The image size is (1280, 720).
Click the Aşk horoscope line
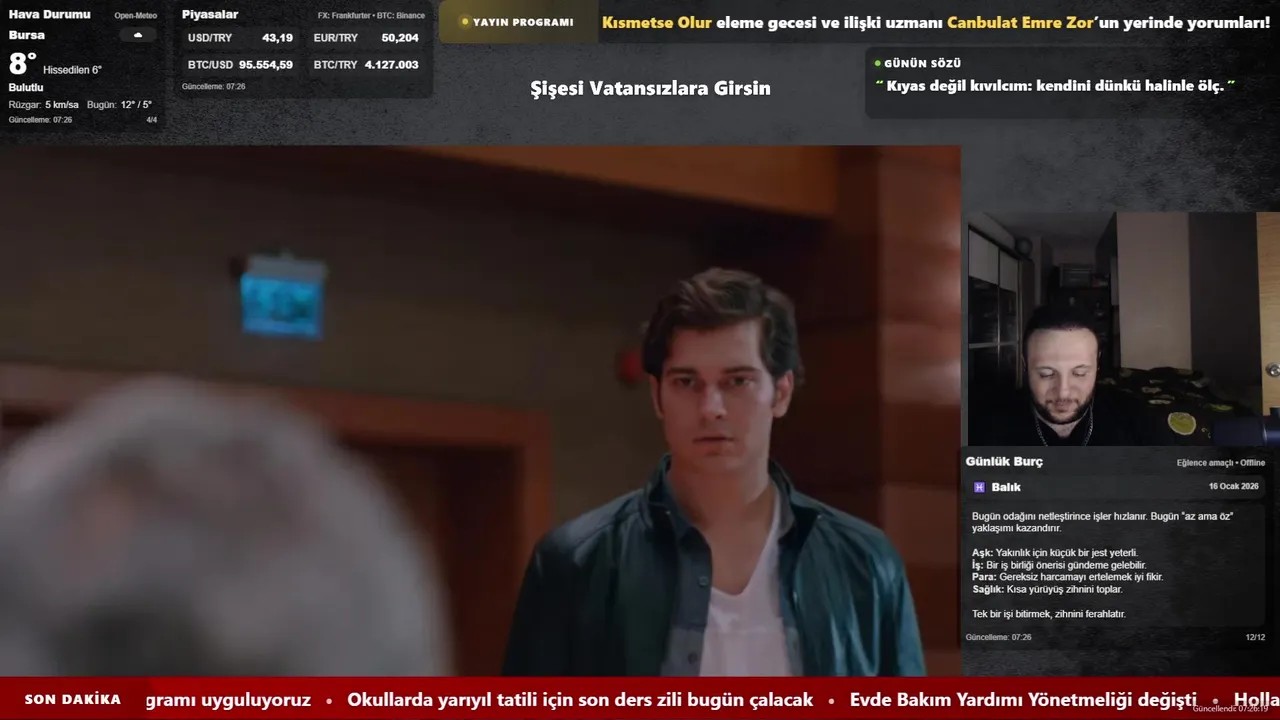click(x=1055, y=553)
